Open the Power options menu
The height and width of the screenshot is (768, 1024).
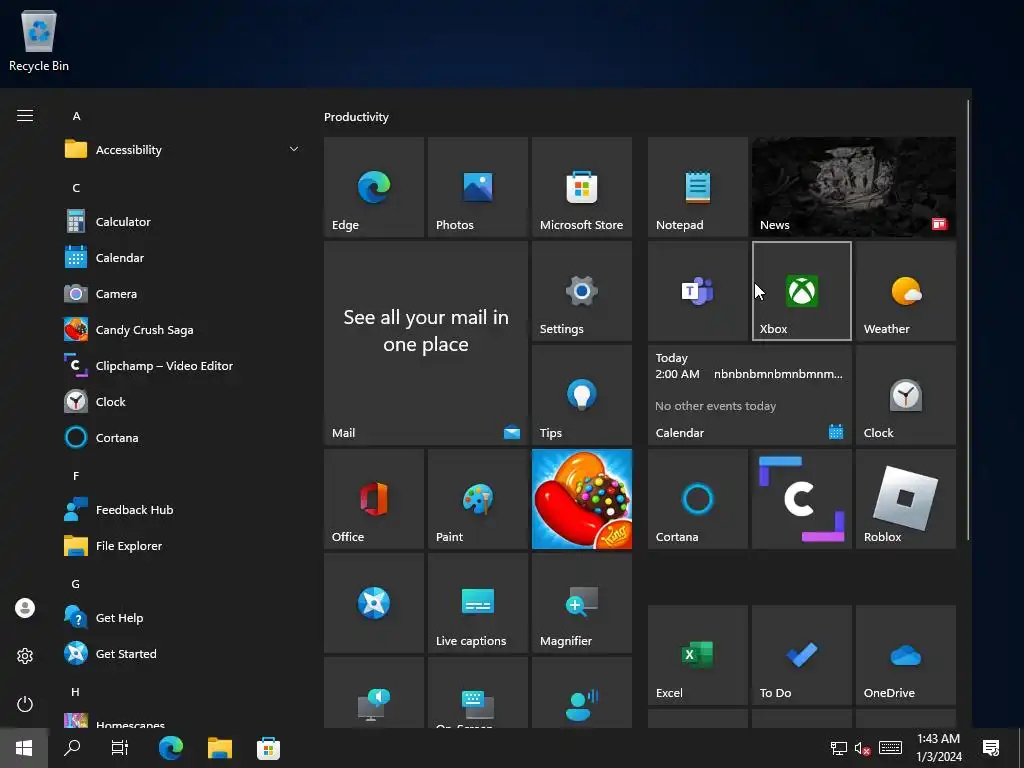pyautogui.click(x=25, y=704)
